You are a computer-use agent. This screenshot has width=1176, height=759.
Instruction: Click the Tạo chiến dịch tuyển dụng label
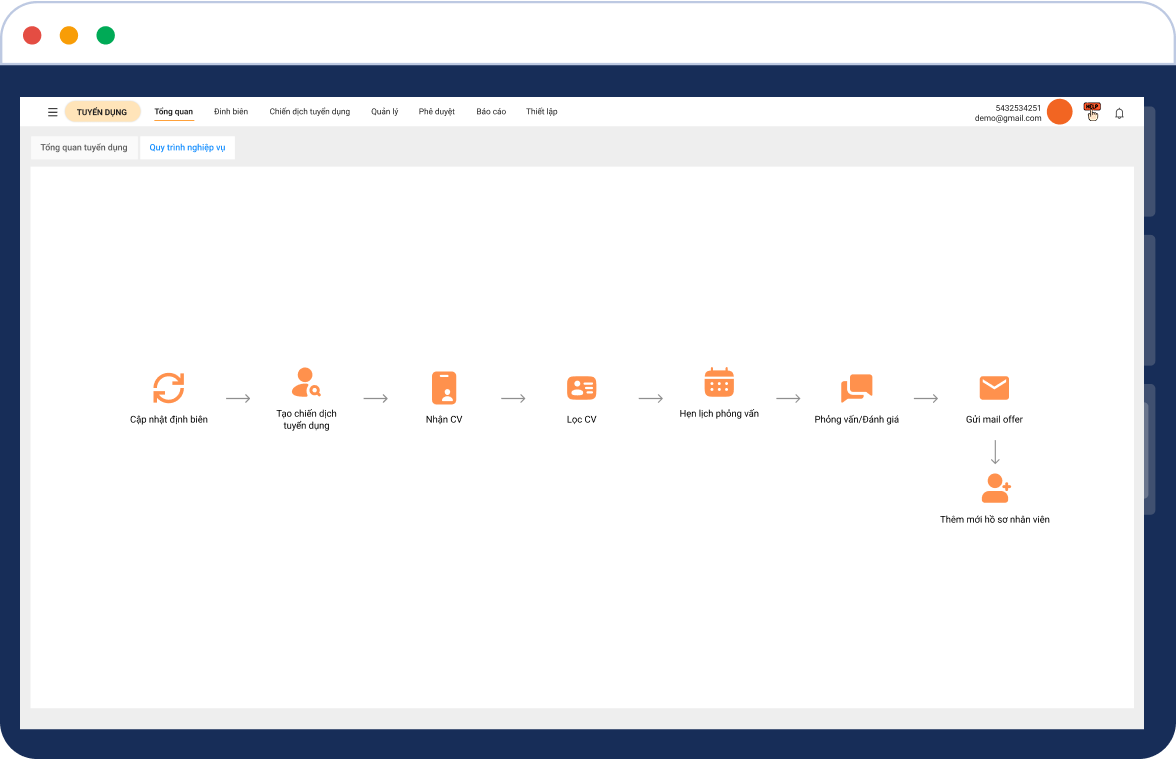306,420
